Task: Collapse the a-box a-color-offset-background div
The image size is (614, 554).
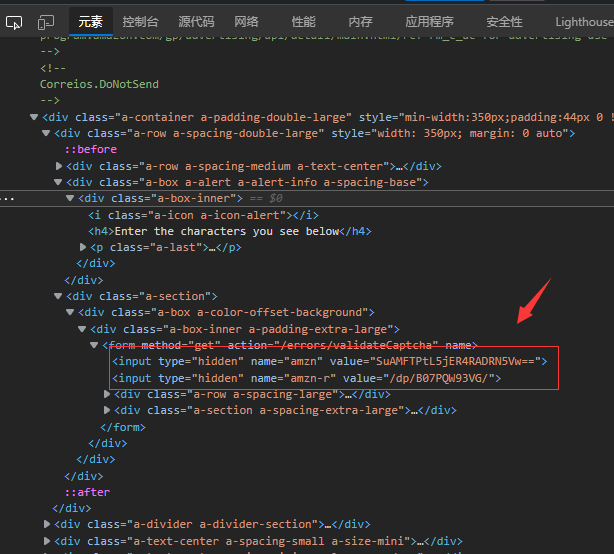Action: pyautogui.click(x=70, y=312)
